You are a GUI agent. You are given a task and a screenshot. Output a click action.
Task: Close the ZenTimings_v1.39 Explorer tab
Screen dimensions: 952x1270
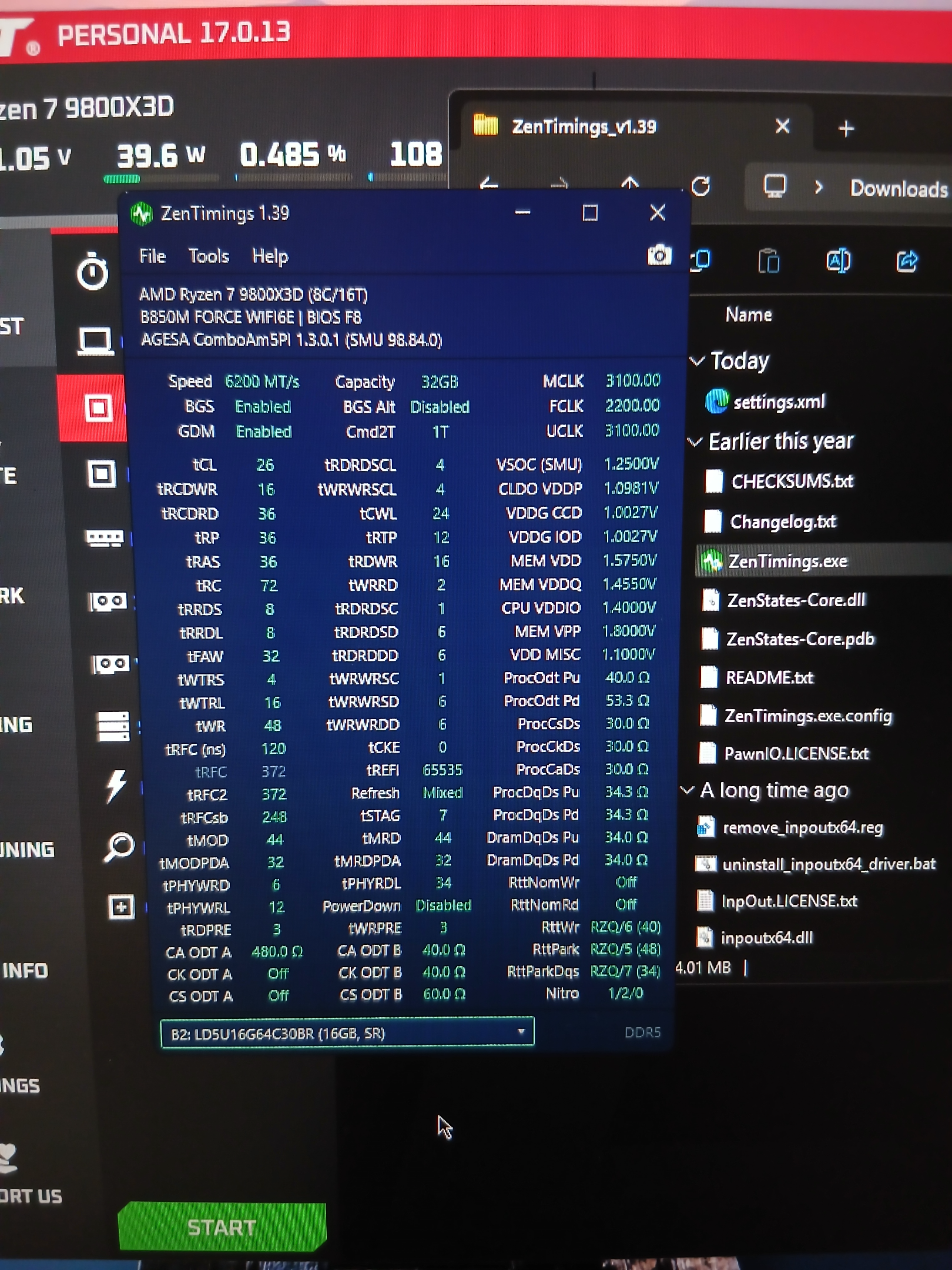pyautogui.click(x=782, y=126)
